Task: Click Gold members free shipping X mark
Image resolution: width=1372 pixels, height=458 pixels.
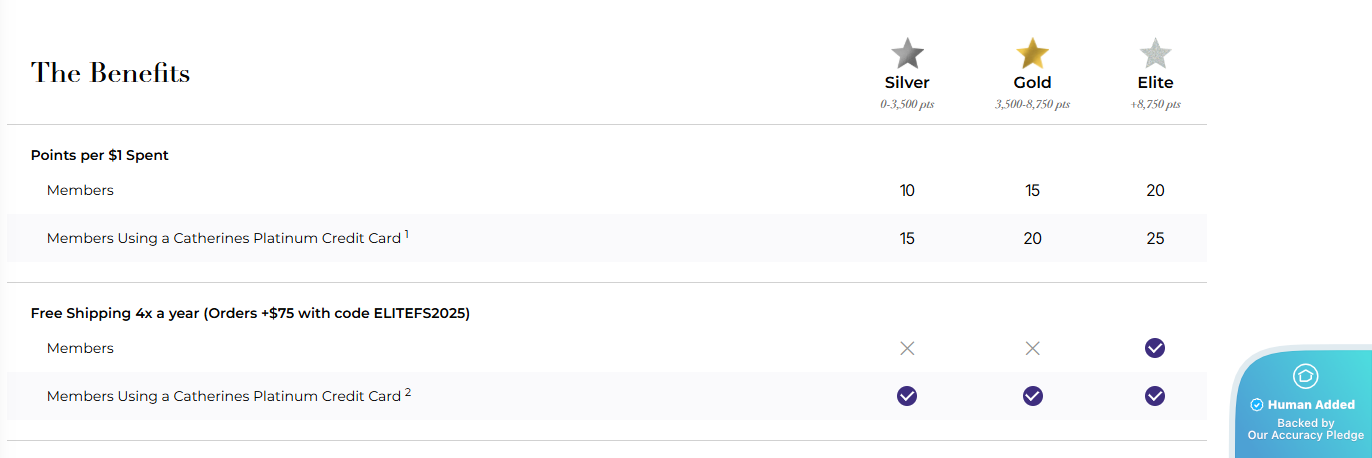Action: click(1032, 348)
